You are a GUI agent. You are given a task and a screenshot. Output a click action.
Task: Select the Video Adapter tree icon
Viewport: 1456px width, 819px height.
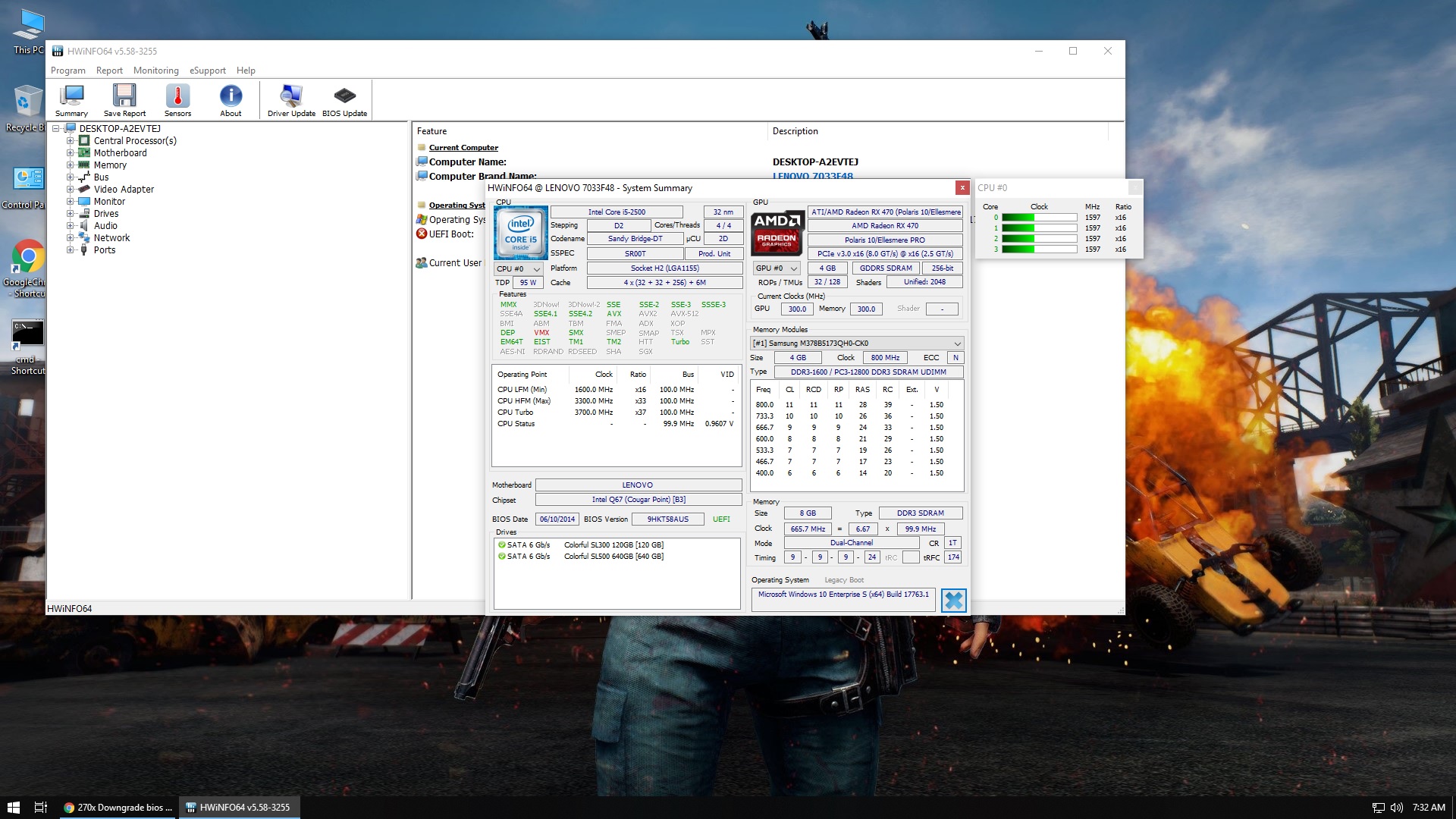click(84, 190)
